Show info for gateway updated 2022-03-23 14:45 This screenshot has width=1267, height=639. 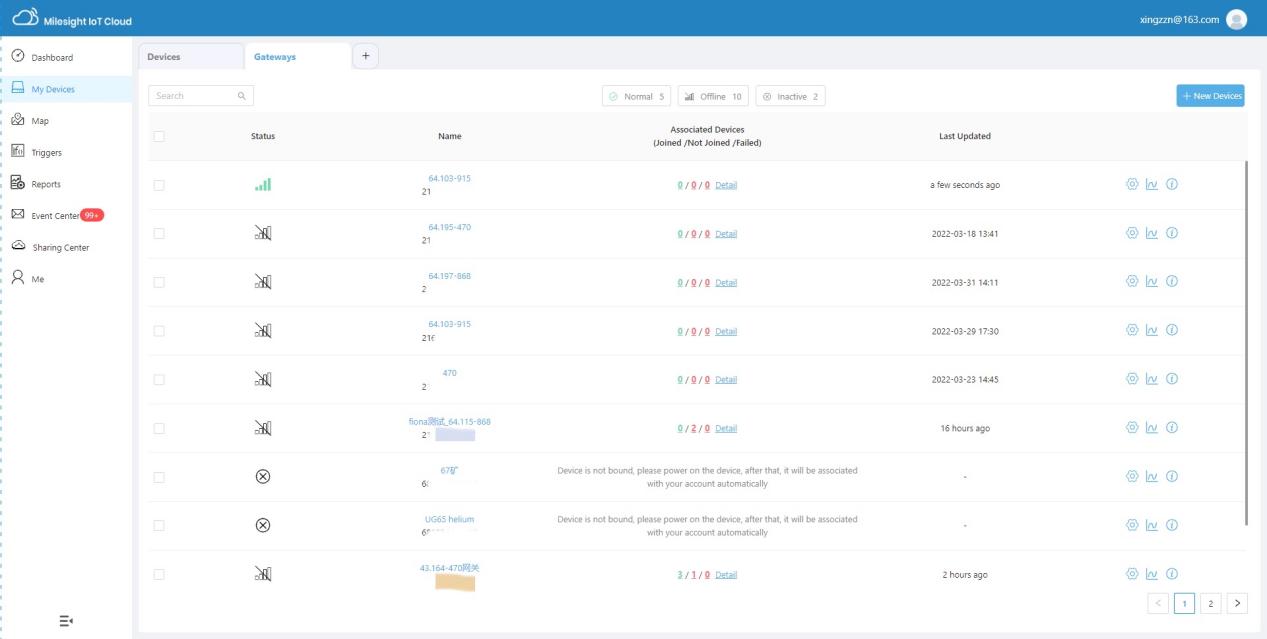1172,379
